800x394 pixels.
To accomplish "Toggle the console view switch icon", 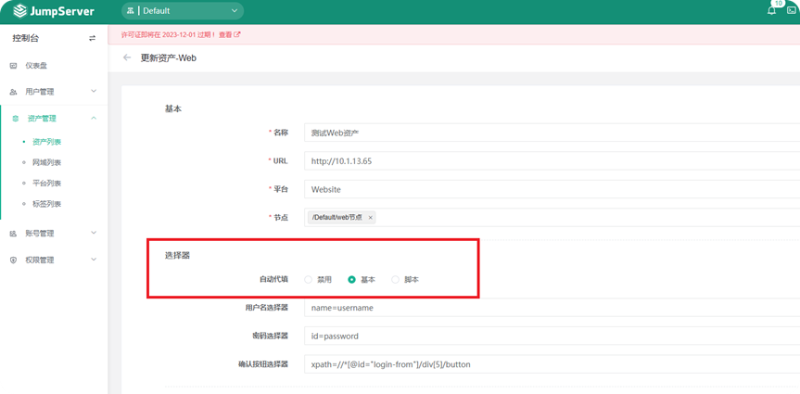I will (92, 38).
